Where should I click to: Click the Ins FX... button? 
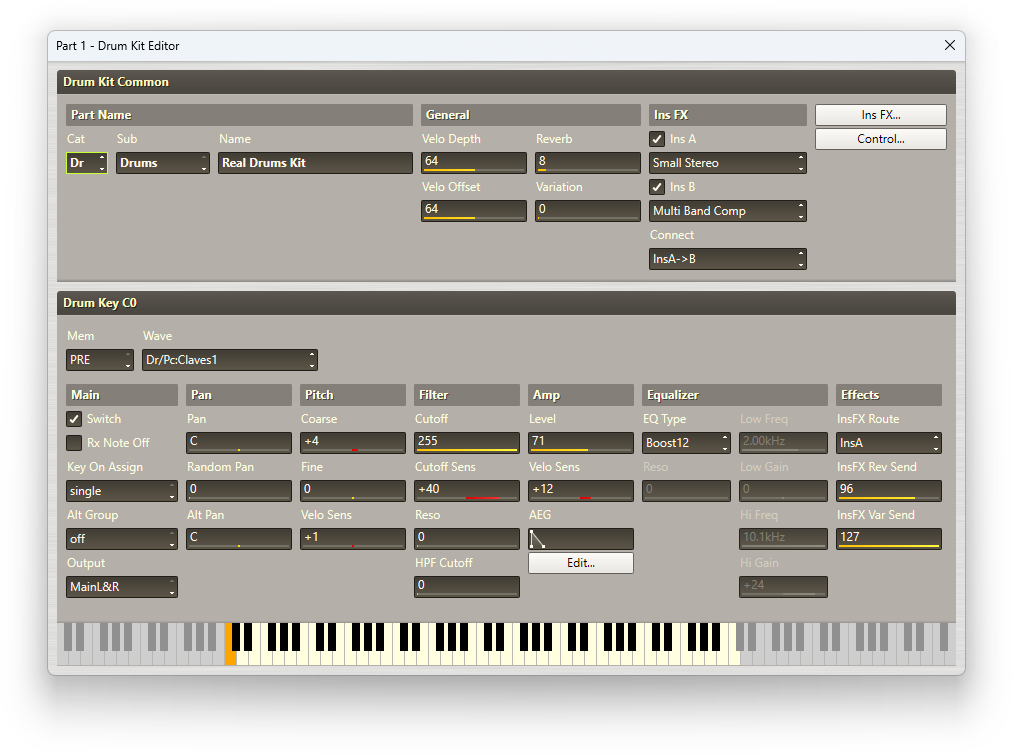(880, 115)
